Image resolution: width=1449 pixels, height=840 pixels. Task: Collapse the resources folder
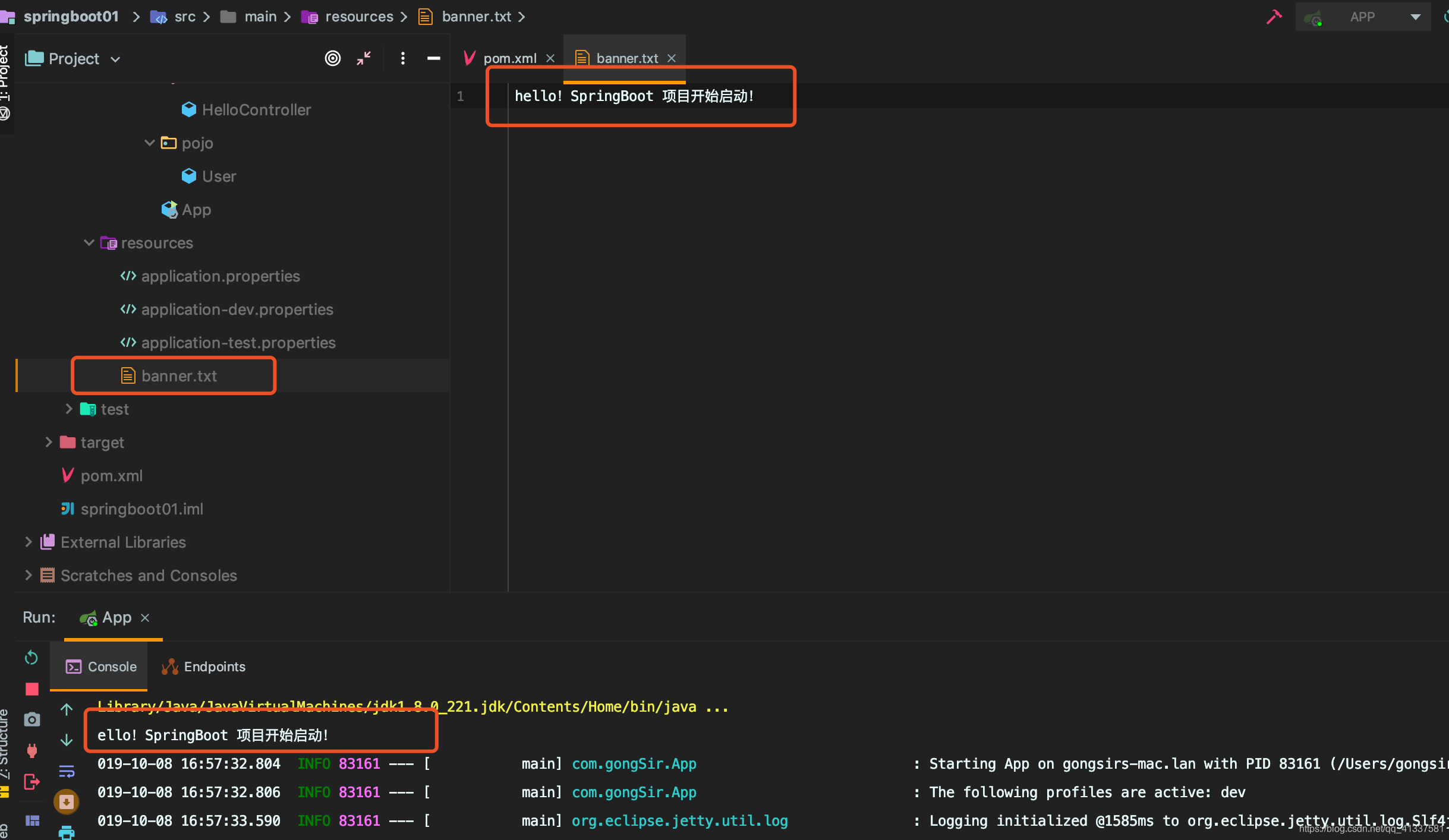point(89,243)
